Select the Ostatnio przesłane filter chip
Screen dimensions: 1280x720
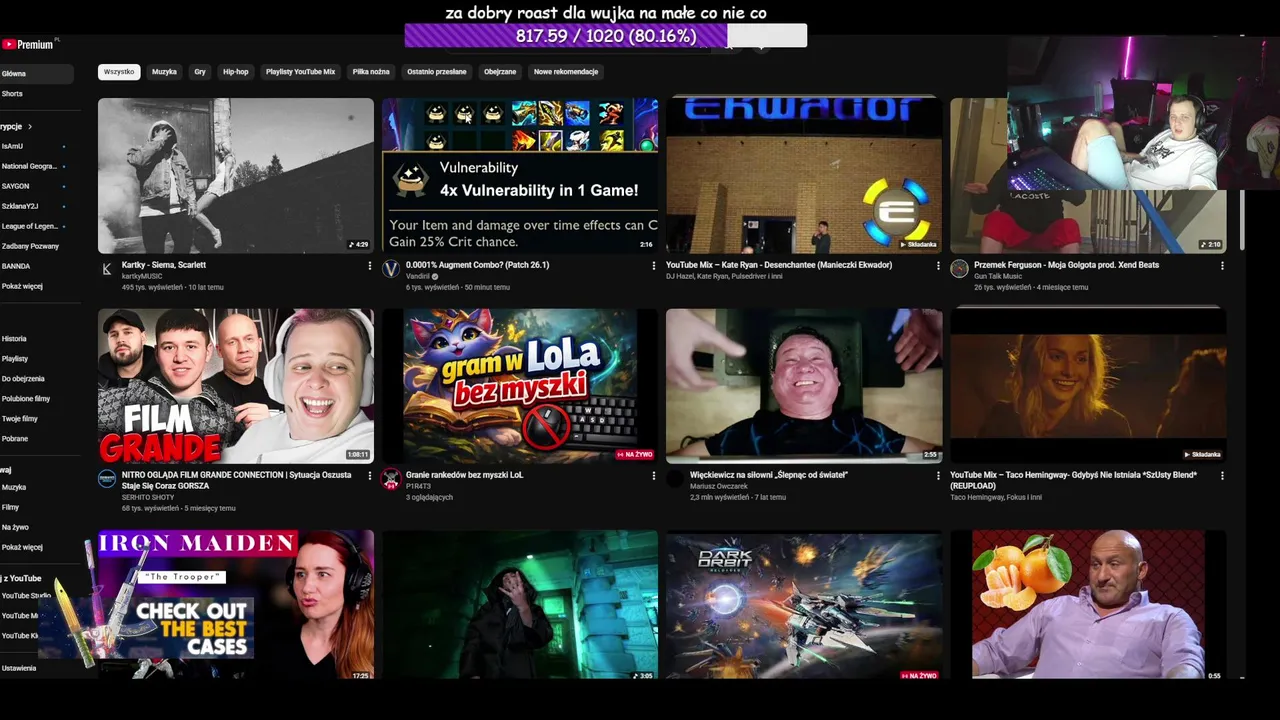436,72
